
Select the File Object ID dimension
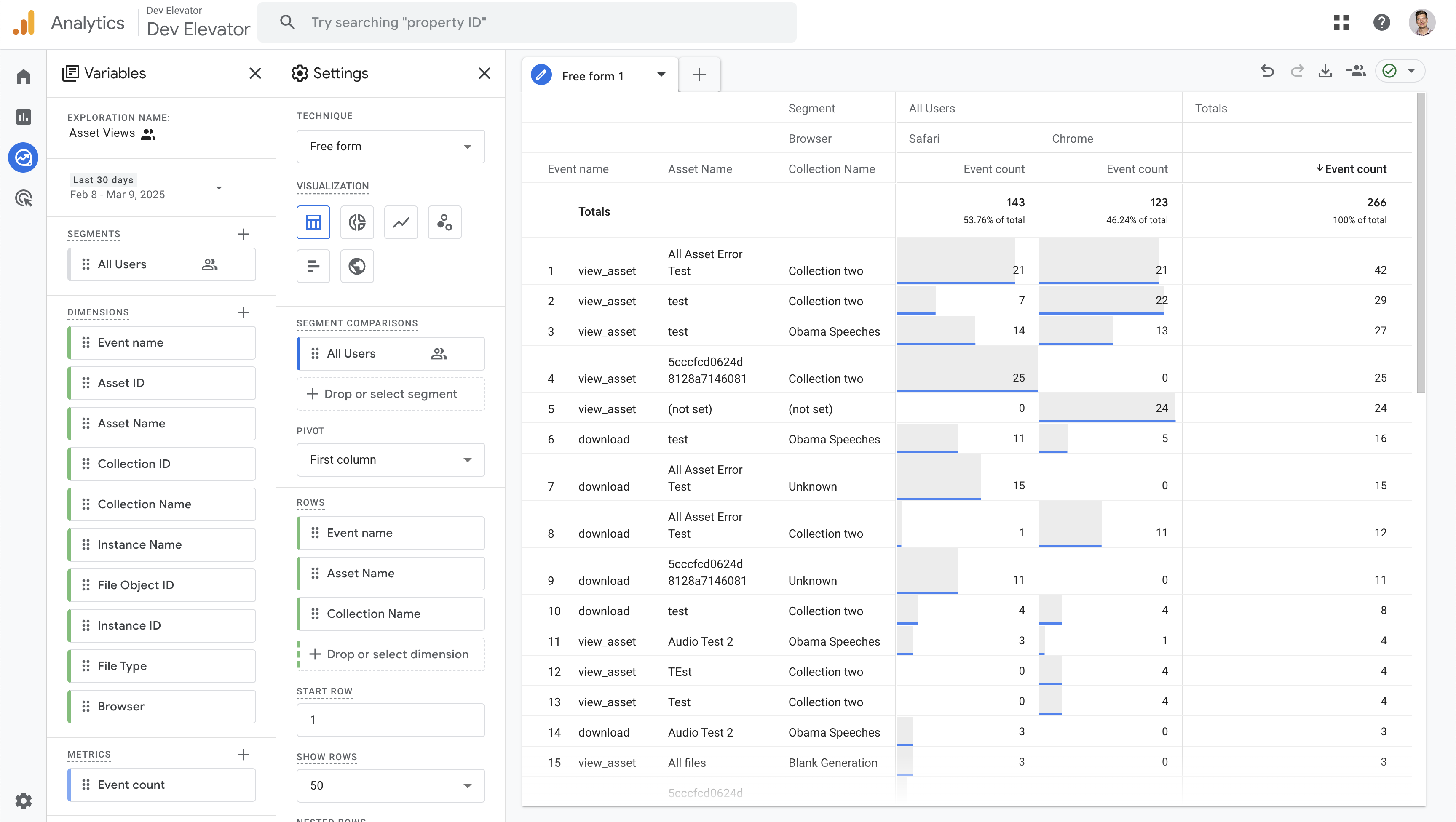click(162, 585)
